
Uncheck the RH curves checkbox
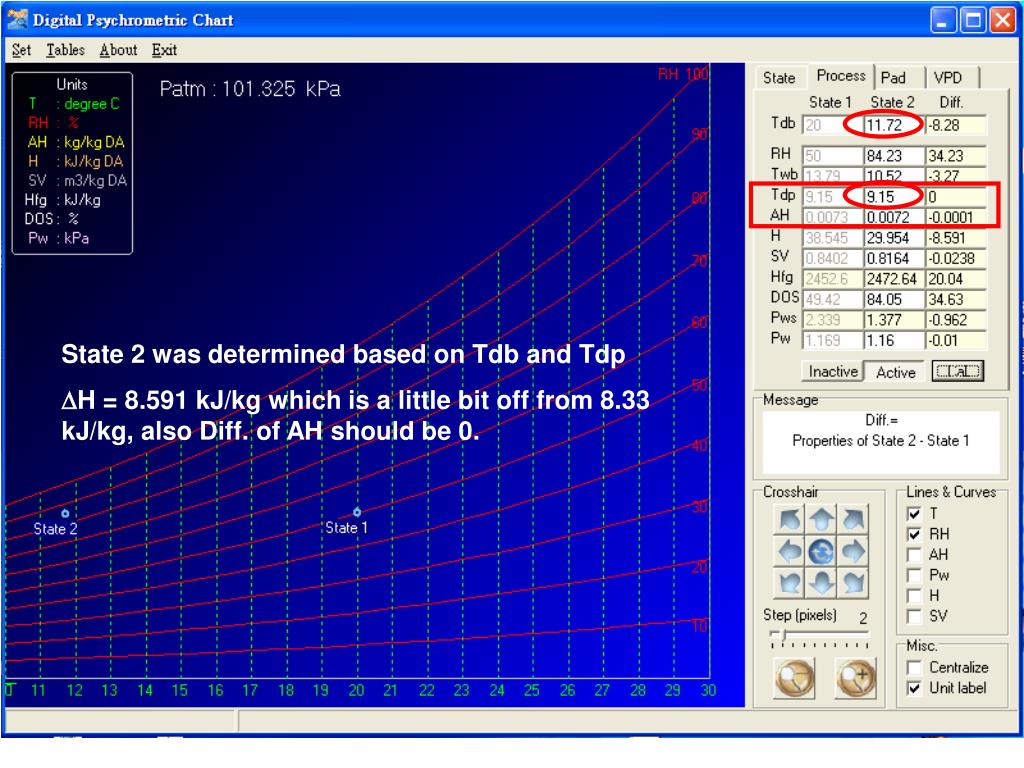coord(915,534)
